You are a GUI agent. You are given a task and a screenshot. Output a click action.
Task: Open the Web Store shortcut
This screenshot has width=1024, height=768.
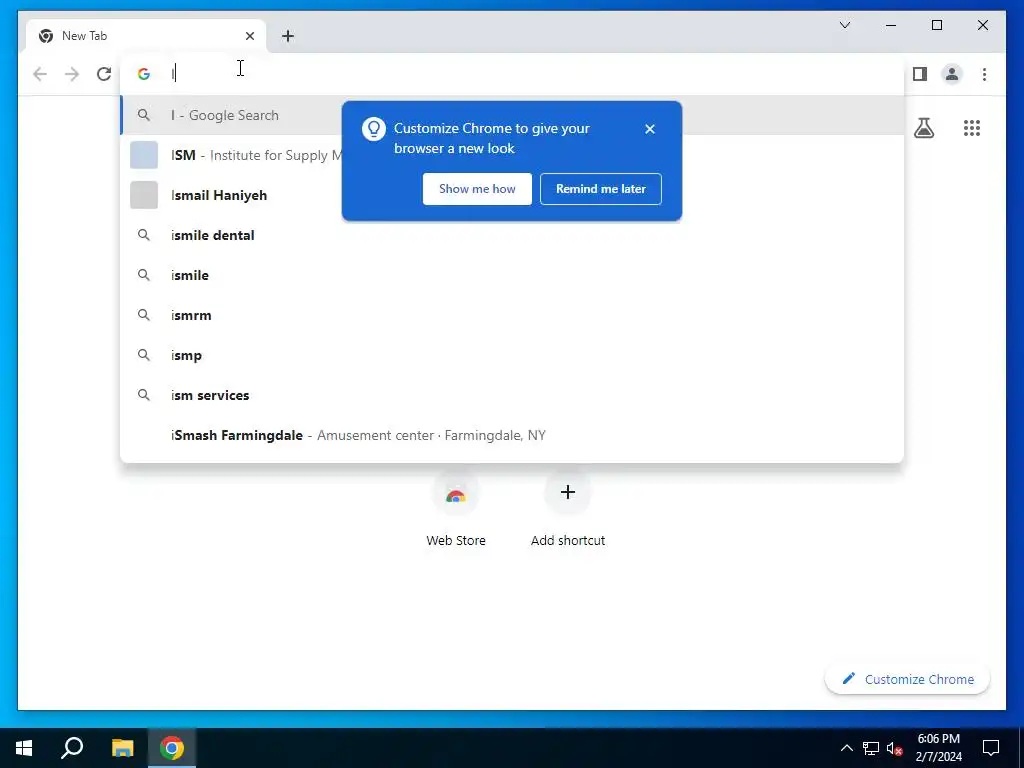coord(456,511)
